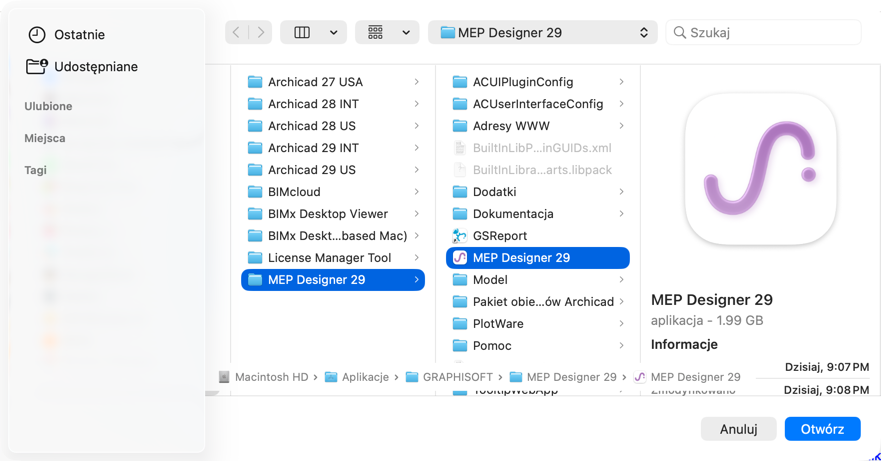Click GRAPHISOFT in the path bar
Image resolution: width=881 pixels, height=461 pixels.
(x=449, y=377)
